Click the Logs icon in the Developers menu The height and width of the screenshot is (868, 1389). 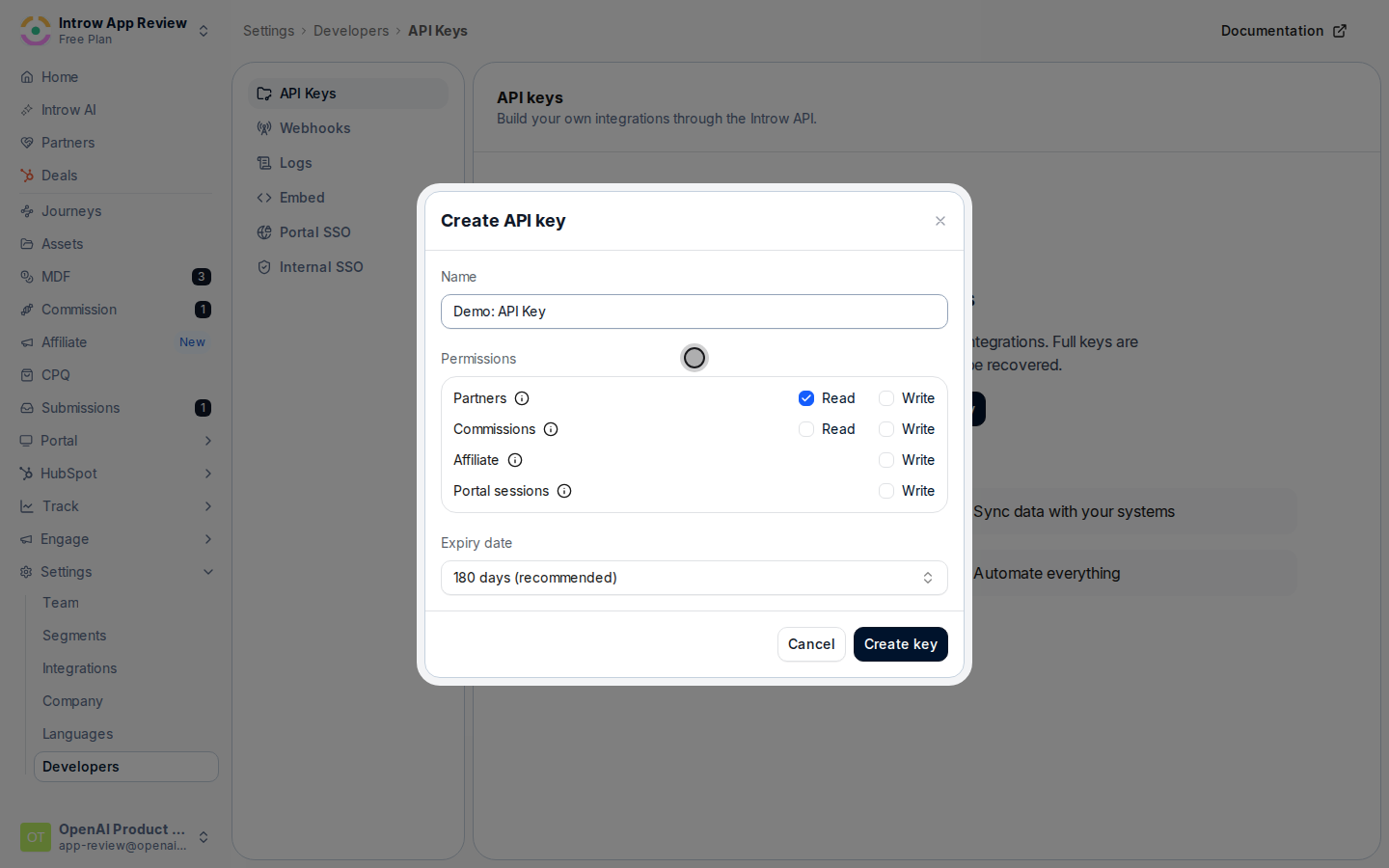pyautogui.click(x=264, y=163)
